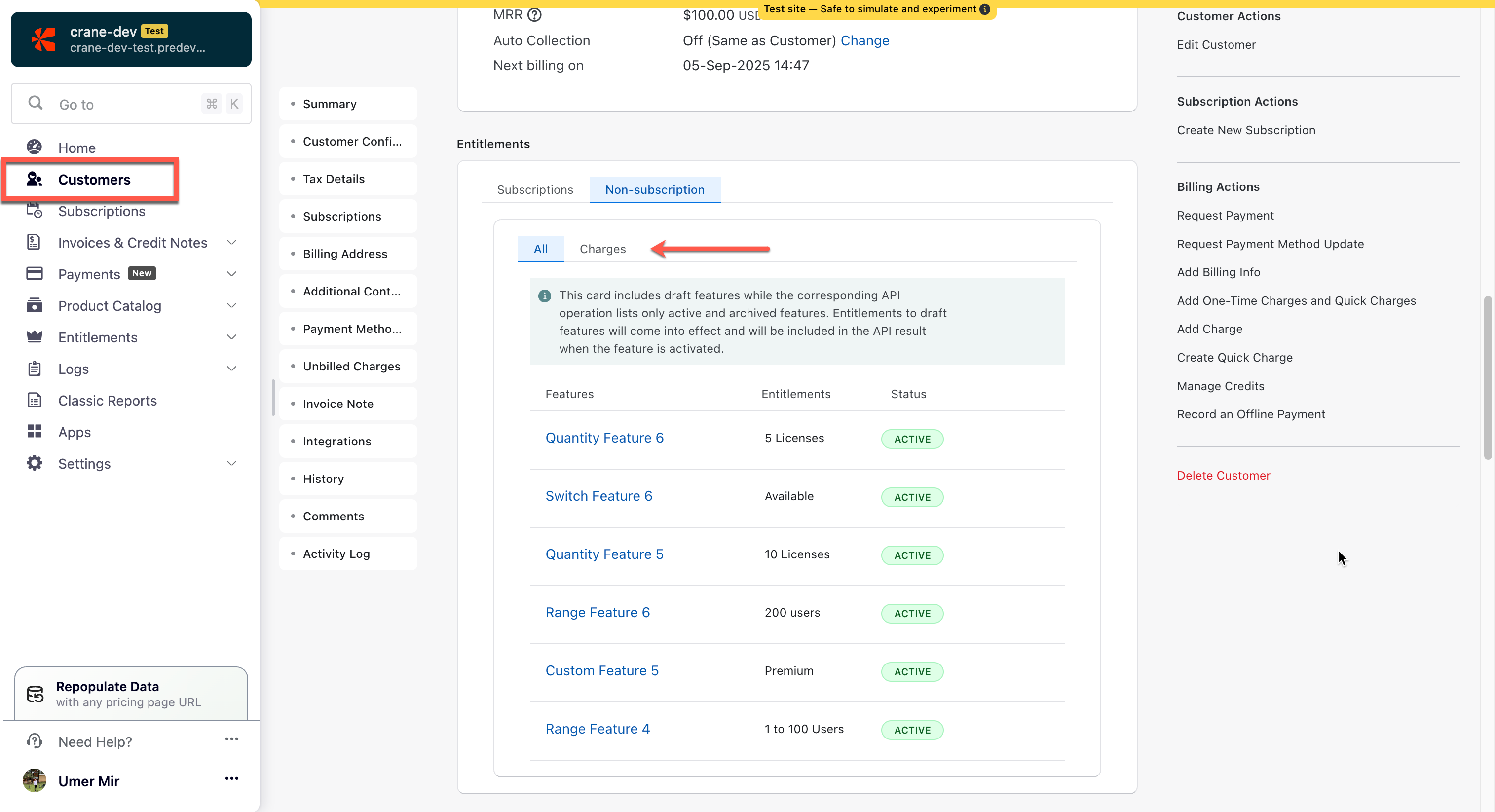Expand the Payments sidebar section

point(231,273)
